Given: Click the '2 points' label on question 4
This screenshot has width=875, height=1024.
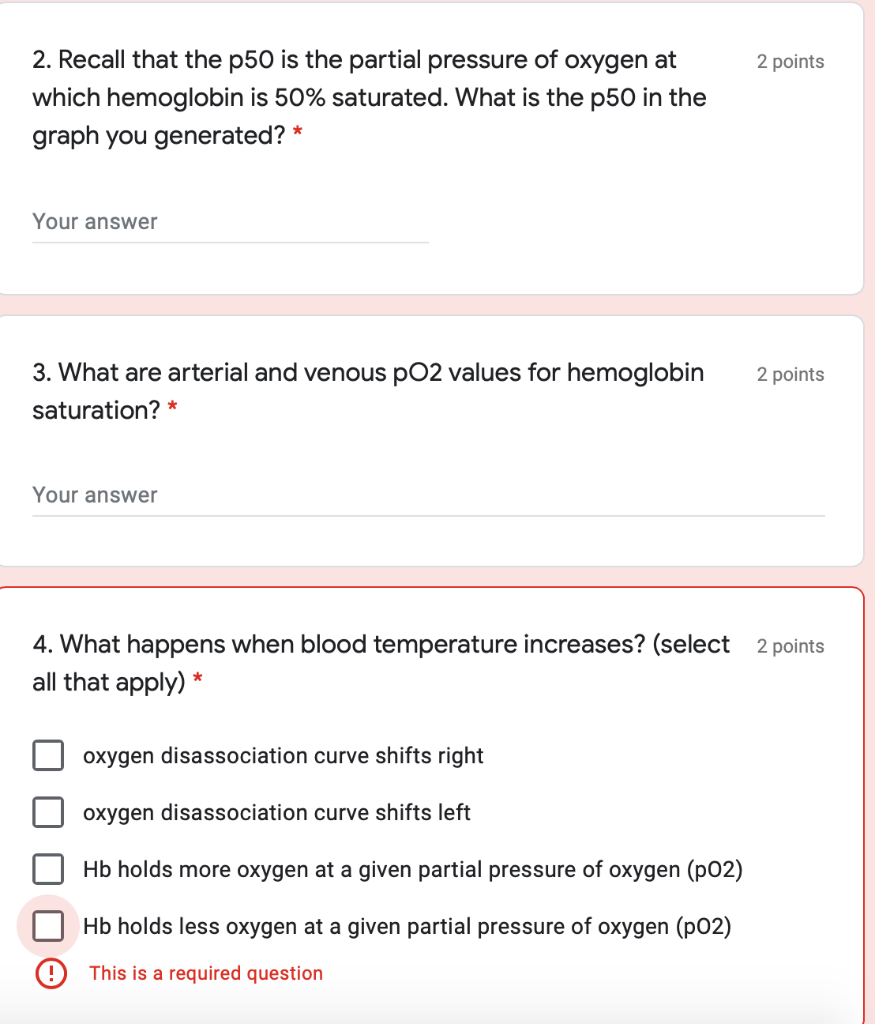Looking at the screenshot, I should [790, 646].
